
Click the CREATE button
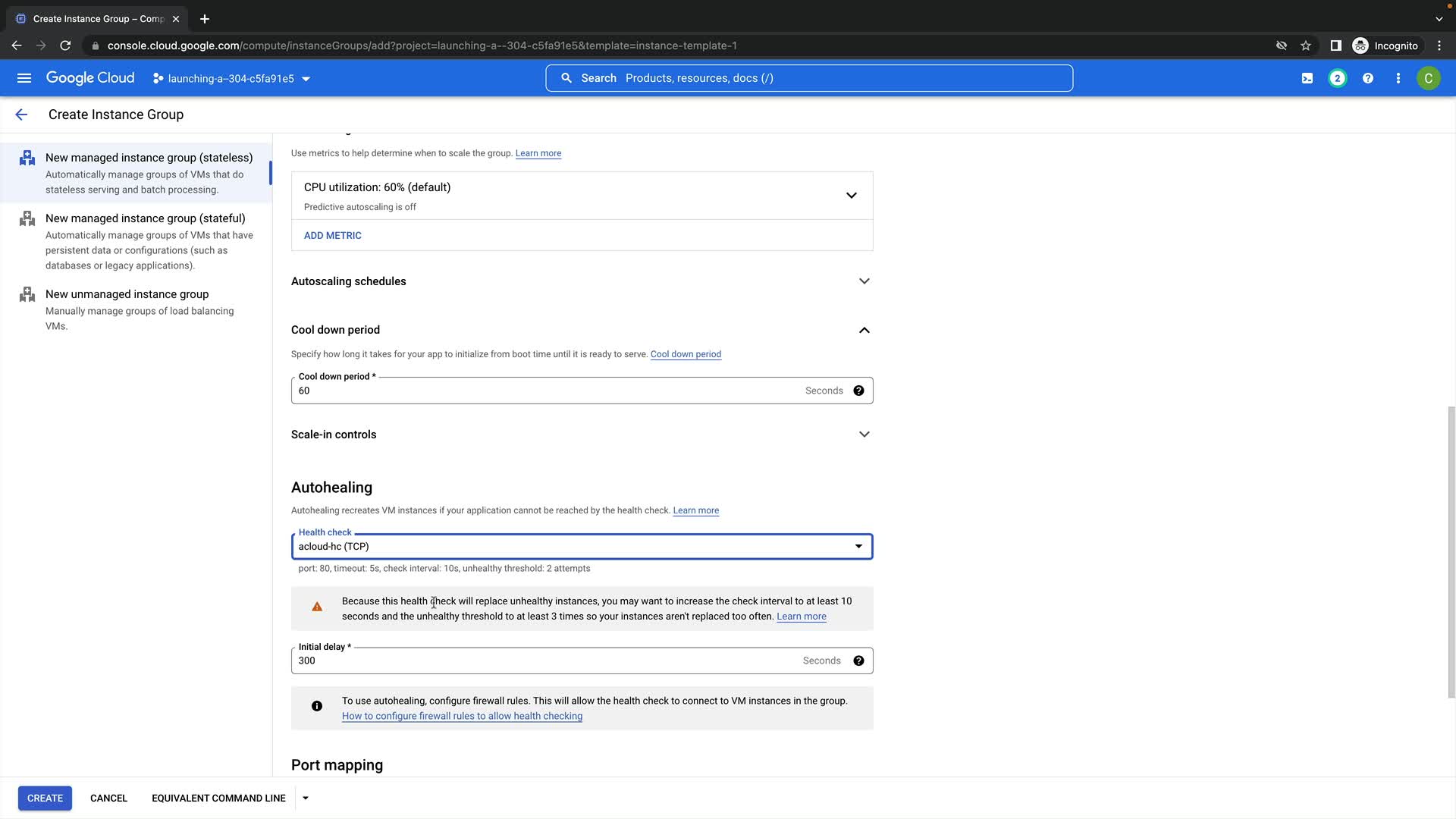[45, 798]
